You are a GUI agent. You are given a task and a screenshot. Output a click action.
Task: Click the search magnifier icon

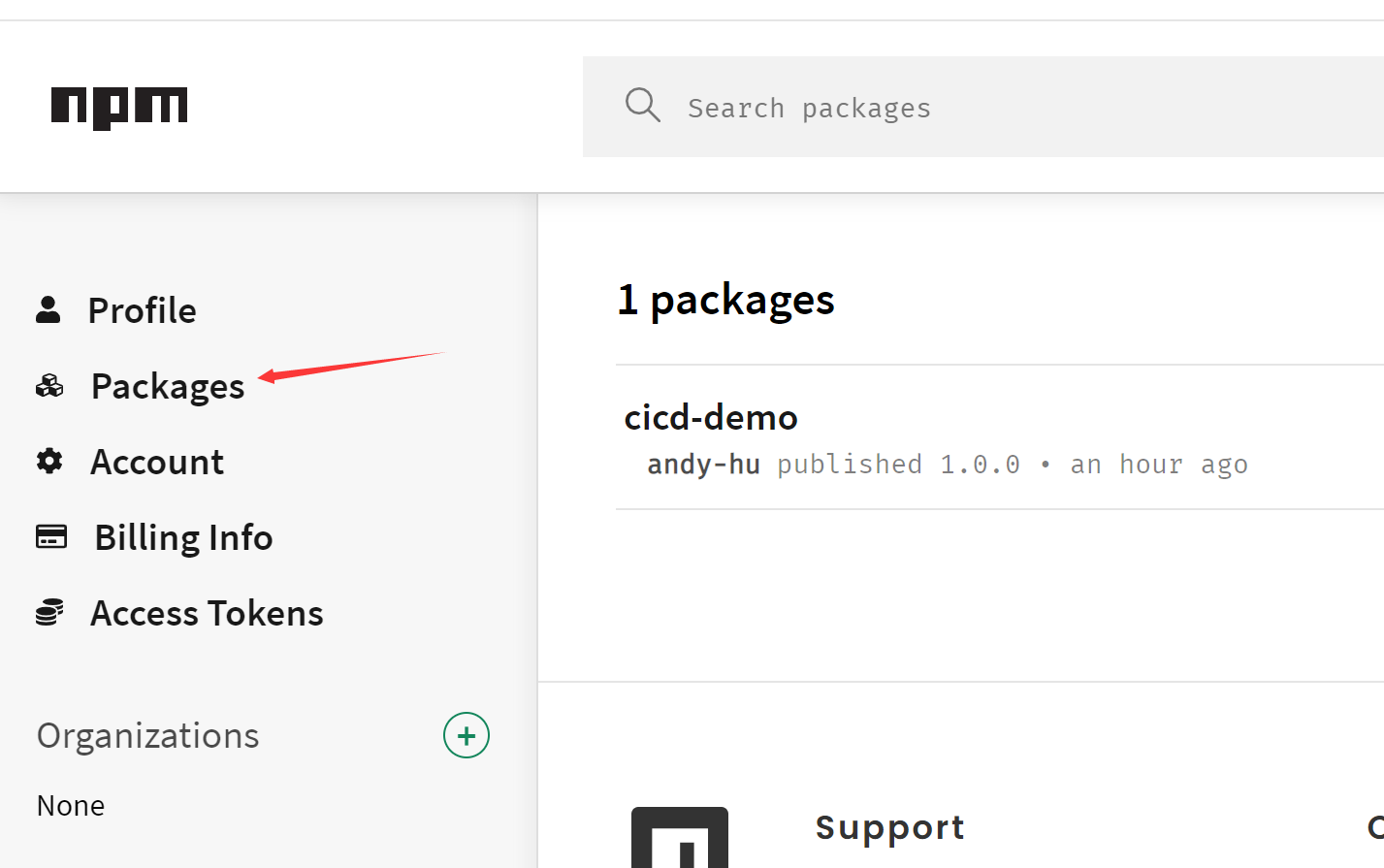(642, 105)
